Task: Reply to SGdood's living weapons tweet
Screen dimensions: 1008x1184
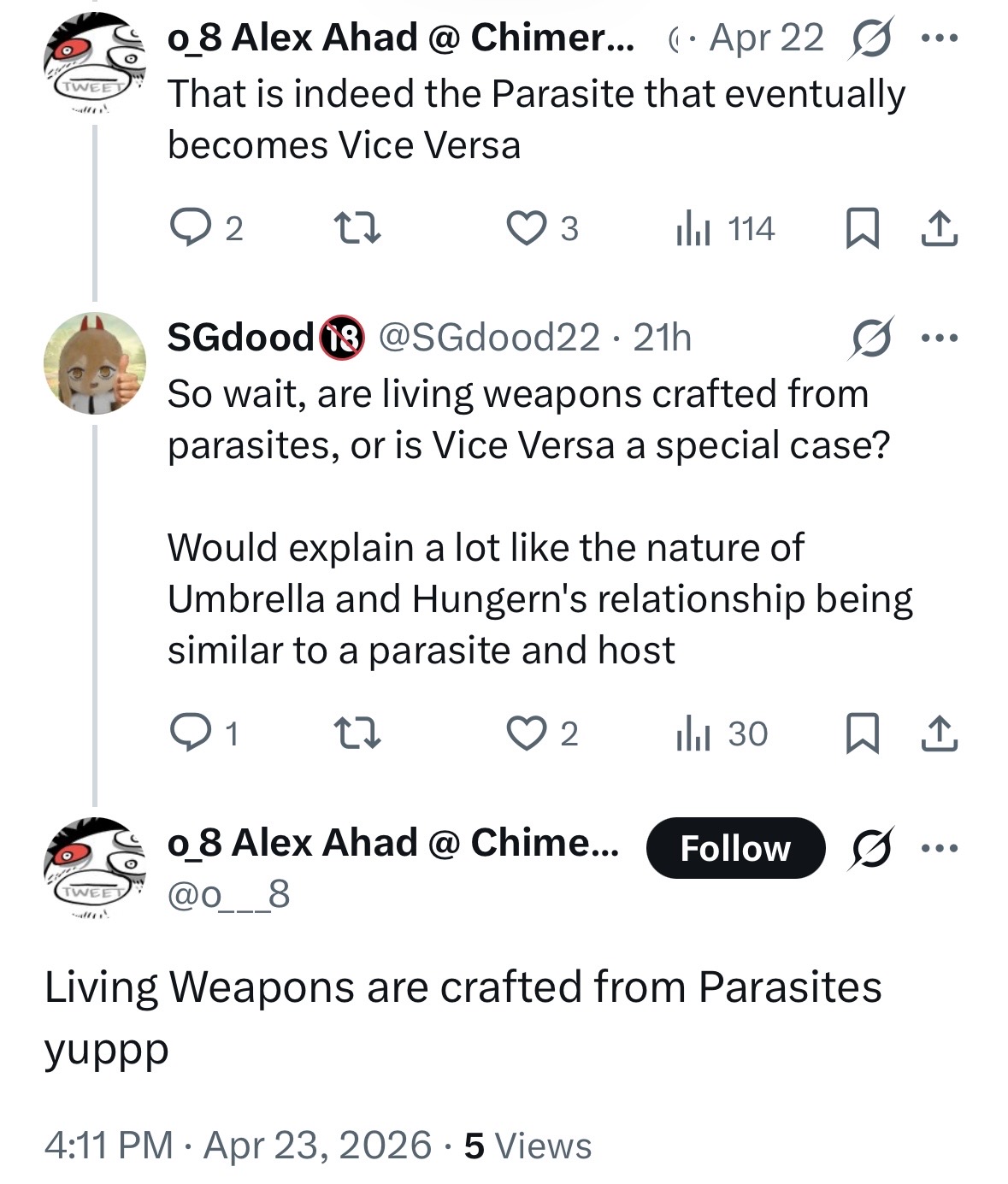Action: click(204, 733)
